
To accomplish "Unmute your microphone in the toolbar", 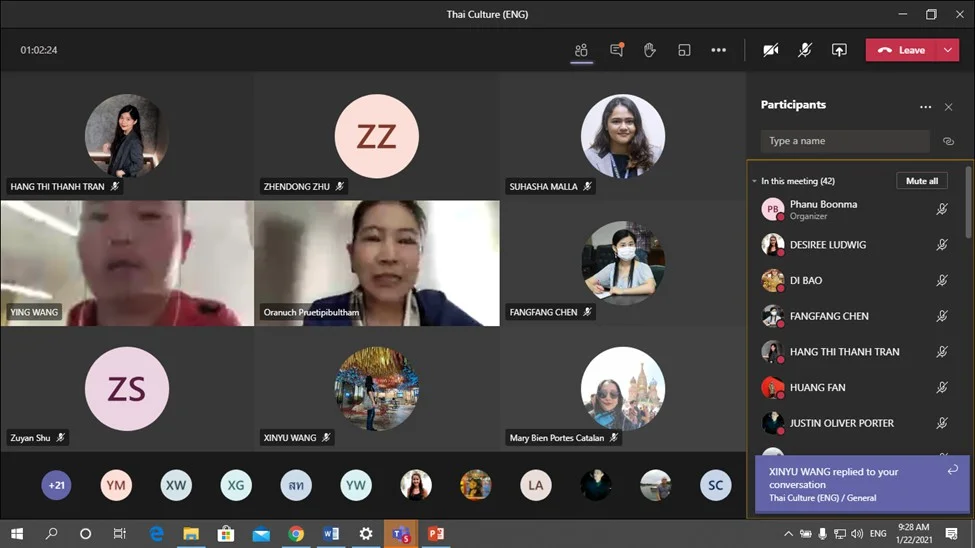I will pyautogui.click(x=805, y=50).
